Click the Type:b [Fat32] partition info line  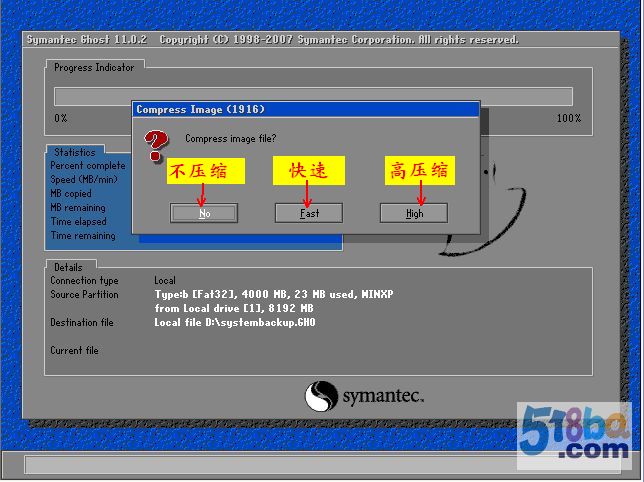[x=274, y=294]
